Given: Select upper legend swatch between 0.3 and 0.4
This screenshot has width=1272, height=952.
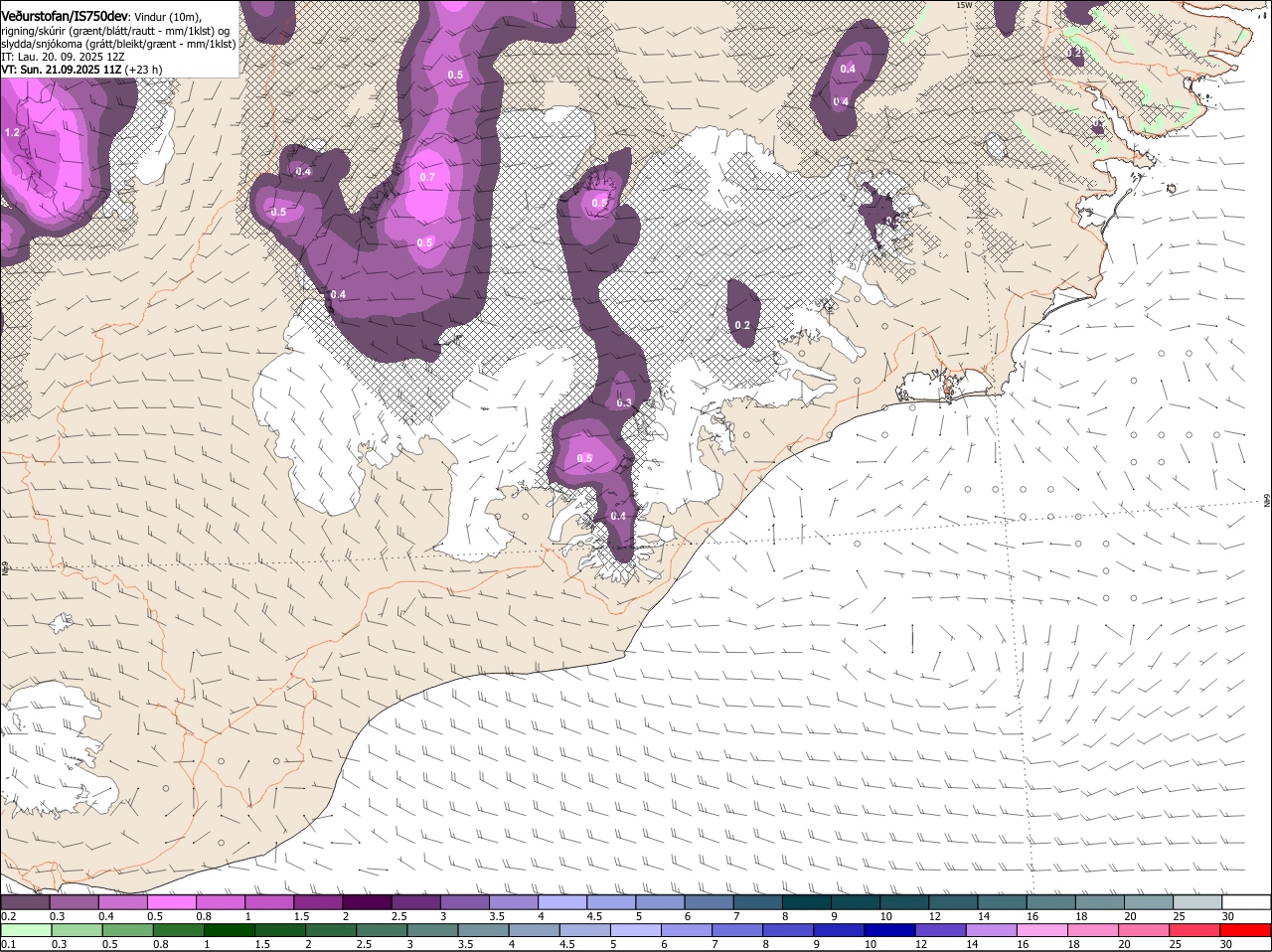Looking at the screenshot, I should pos(74,902).
